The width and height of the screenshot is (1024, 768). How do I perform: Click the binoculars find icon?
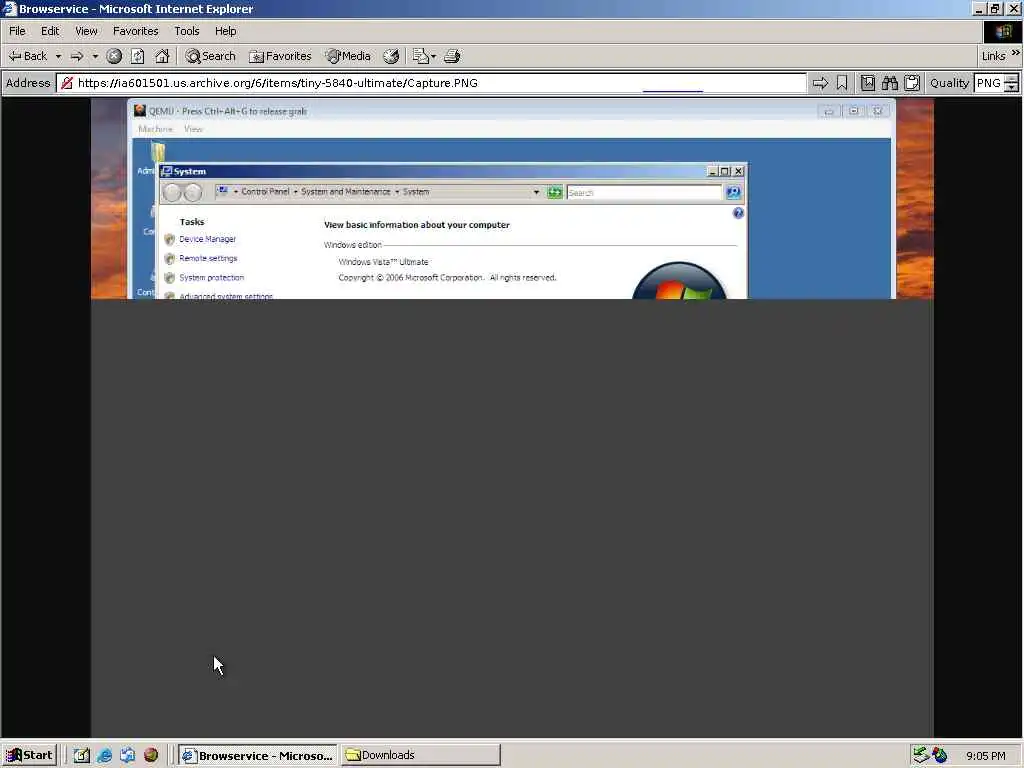889,83
